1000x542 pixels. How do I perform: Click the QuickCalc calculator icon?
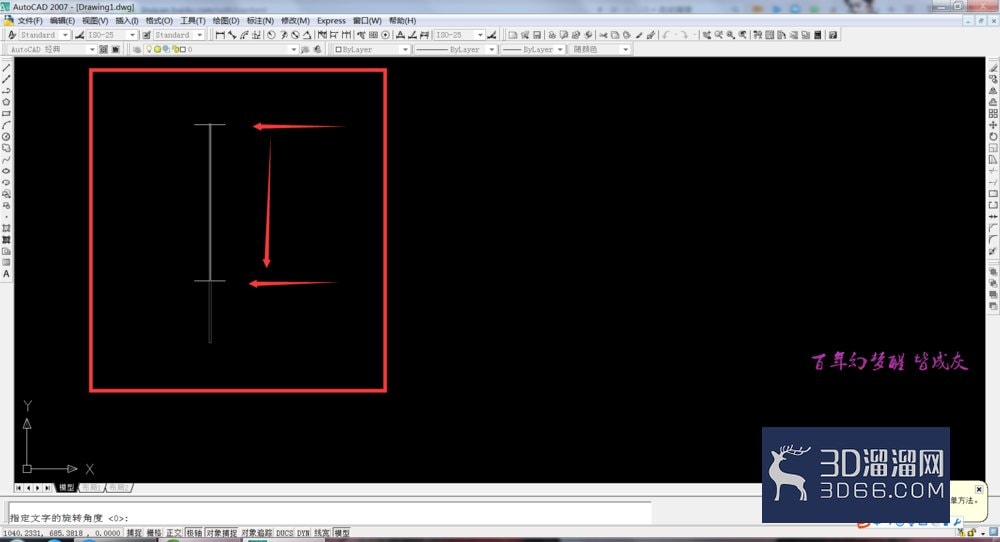(x=818, y=35)
